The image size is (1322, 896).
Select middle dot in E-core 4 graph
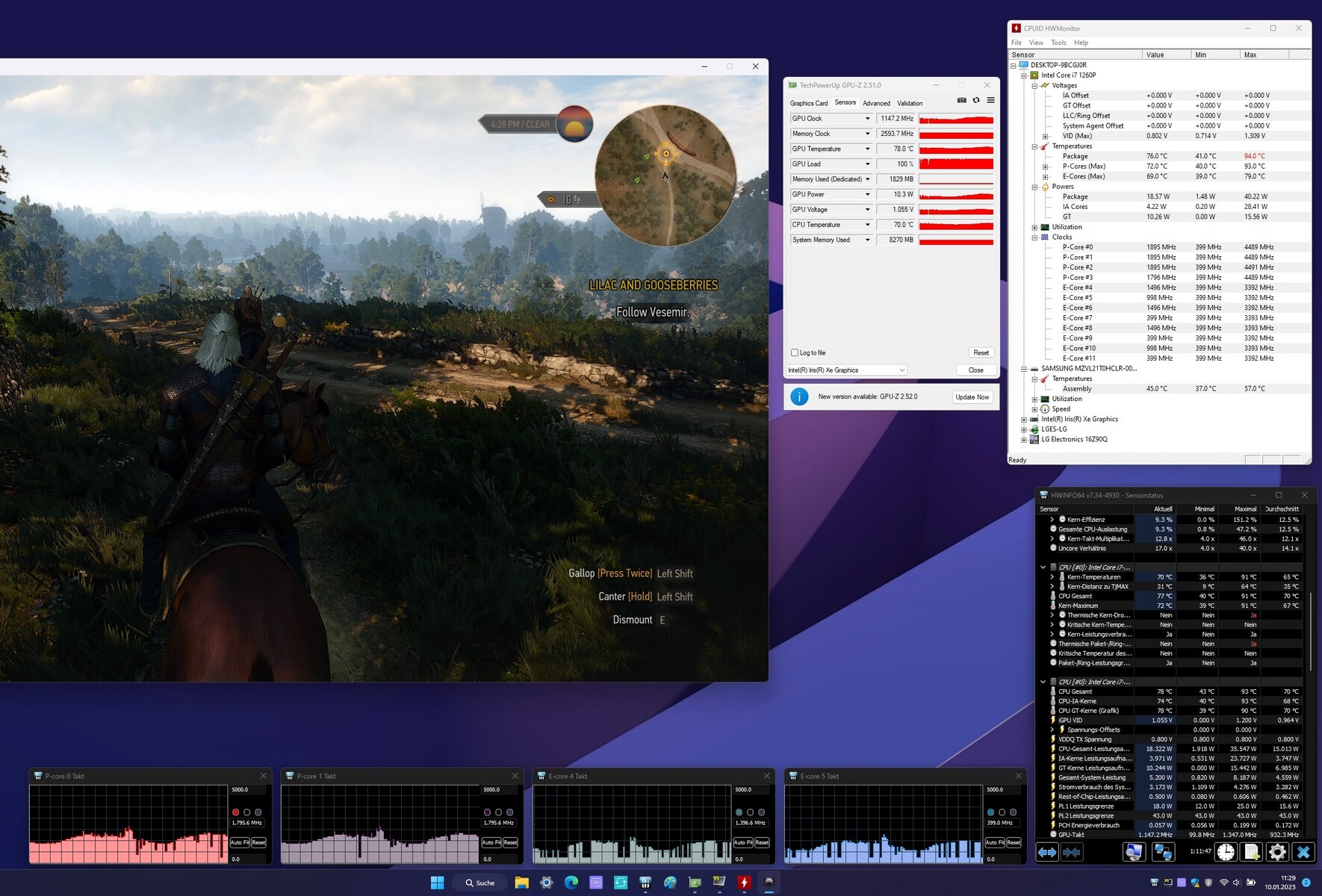(751, 812)
